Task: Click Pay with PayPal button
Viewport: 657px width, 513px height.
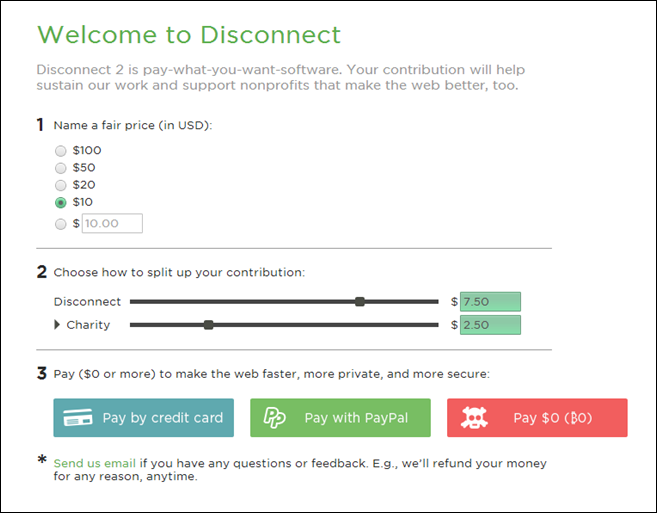Action: [x=340, y=418]
